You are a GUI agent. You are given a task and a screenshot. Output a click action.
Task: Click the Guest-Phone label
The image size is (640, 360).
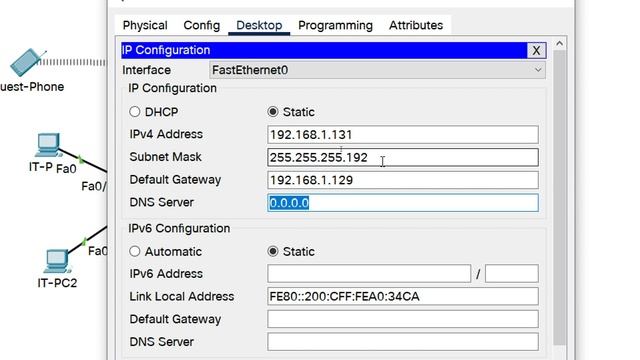coord(32,87)
